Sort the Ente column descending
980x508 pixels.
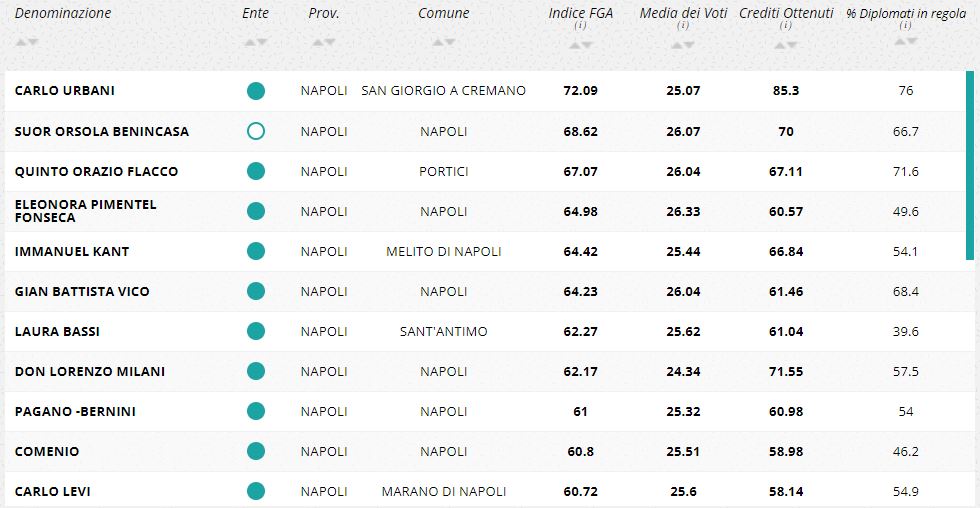coord(263,42)
